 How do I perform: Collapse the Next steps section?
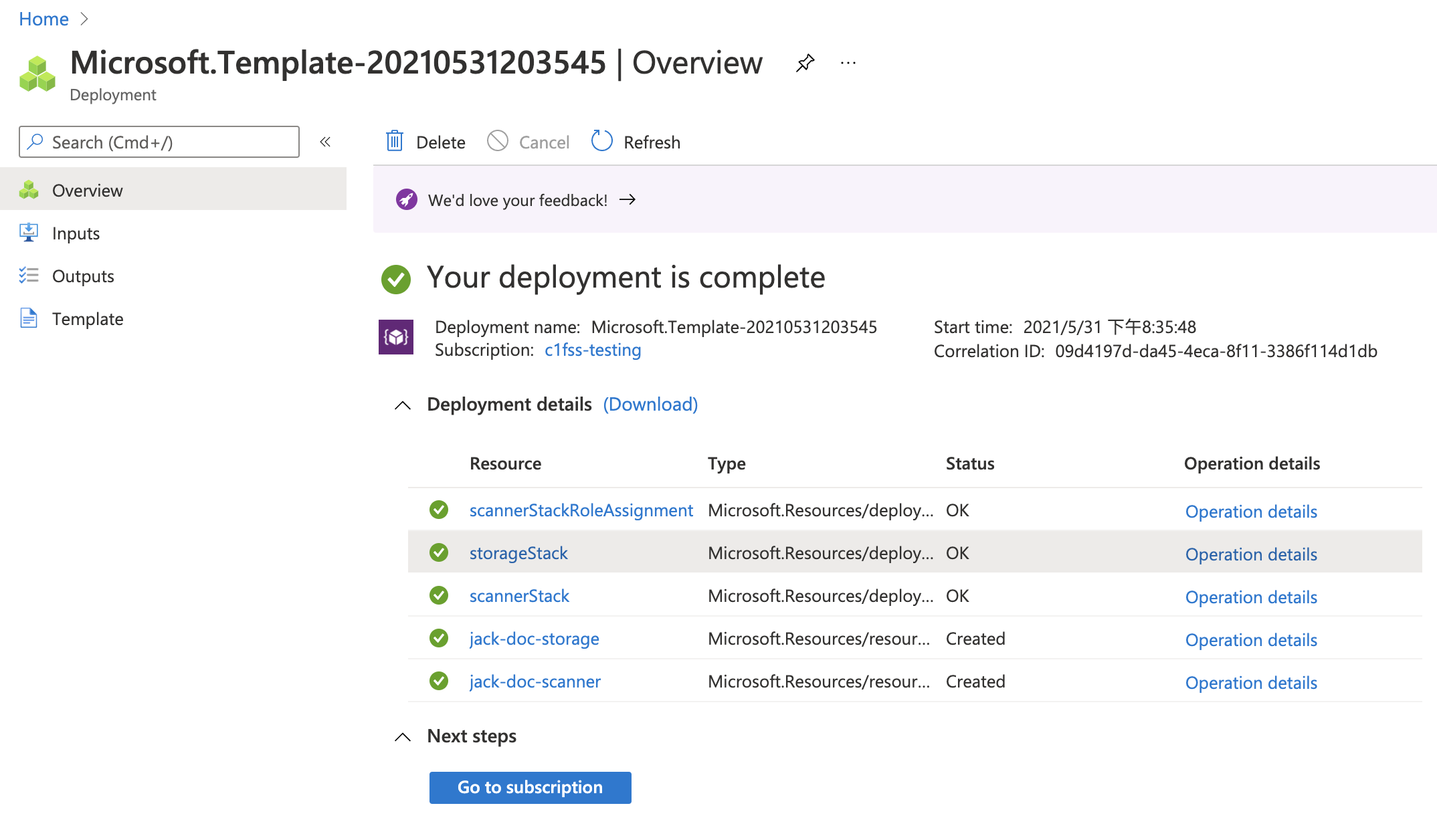(403, 737)
